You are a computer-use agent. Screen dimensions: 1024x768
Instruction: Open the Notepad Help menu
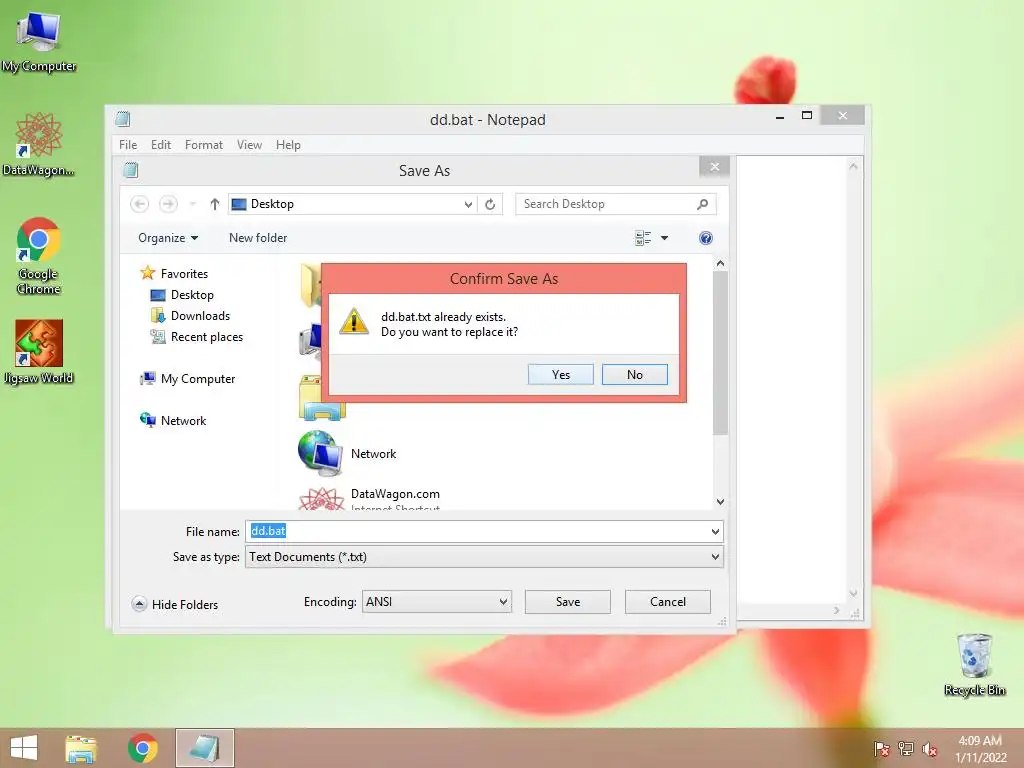click(x=288, y=144)
